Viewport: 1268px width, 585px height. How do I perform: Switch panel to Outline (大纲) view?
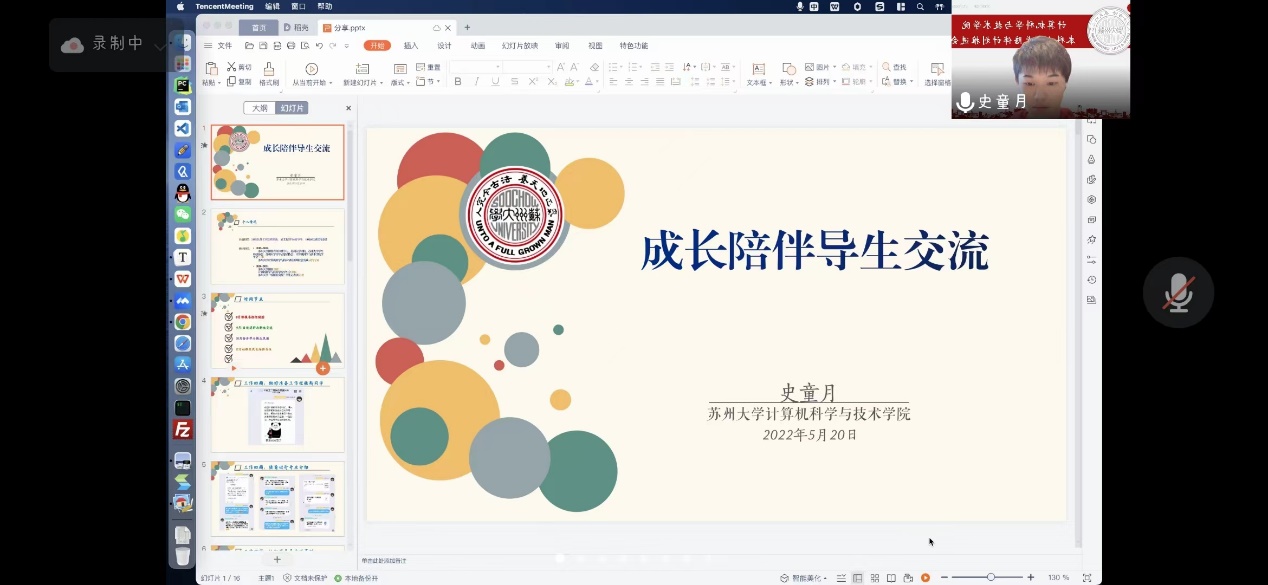pos(259,108)
